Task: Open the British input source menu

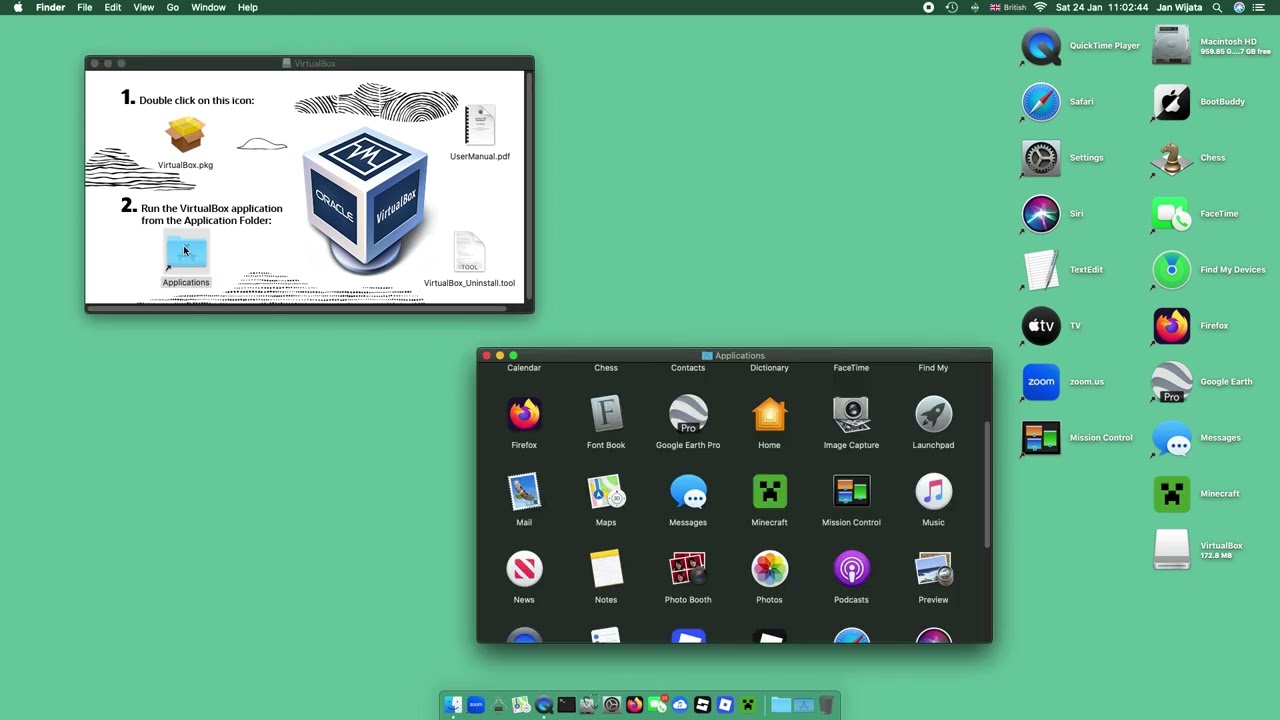Action: pyautogui.click(x=1008, y=7)
